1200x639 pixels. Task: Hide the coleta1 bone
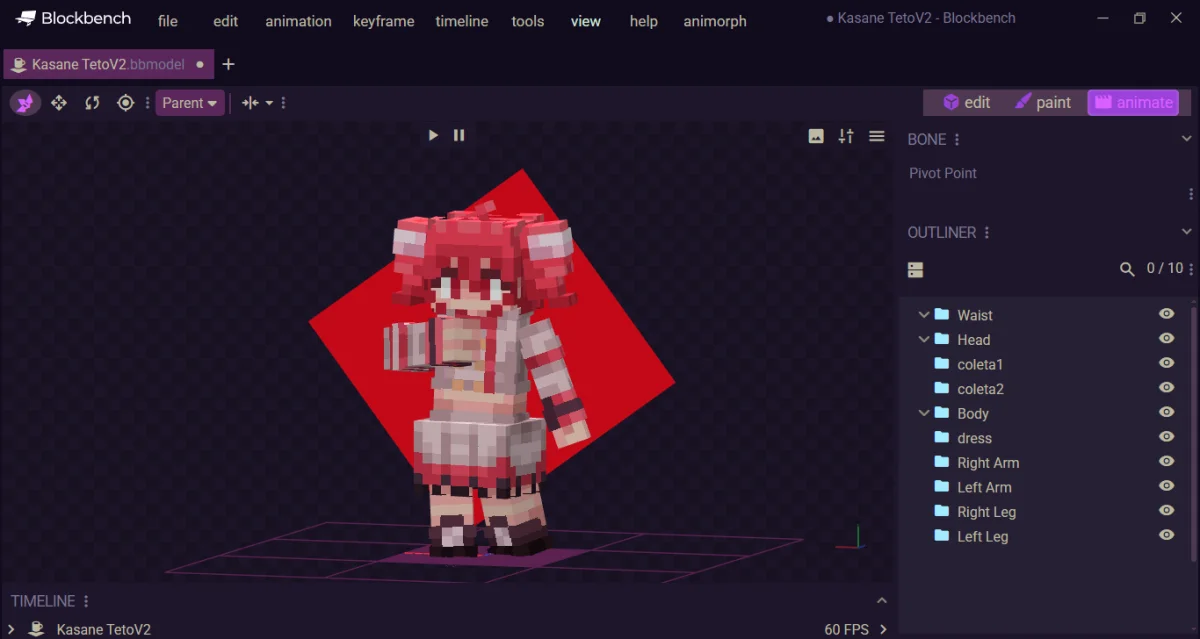pos(1166,364)
